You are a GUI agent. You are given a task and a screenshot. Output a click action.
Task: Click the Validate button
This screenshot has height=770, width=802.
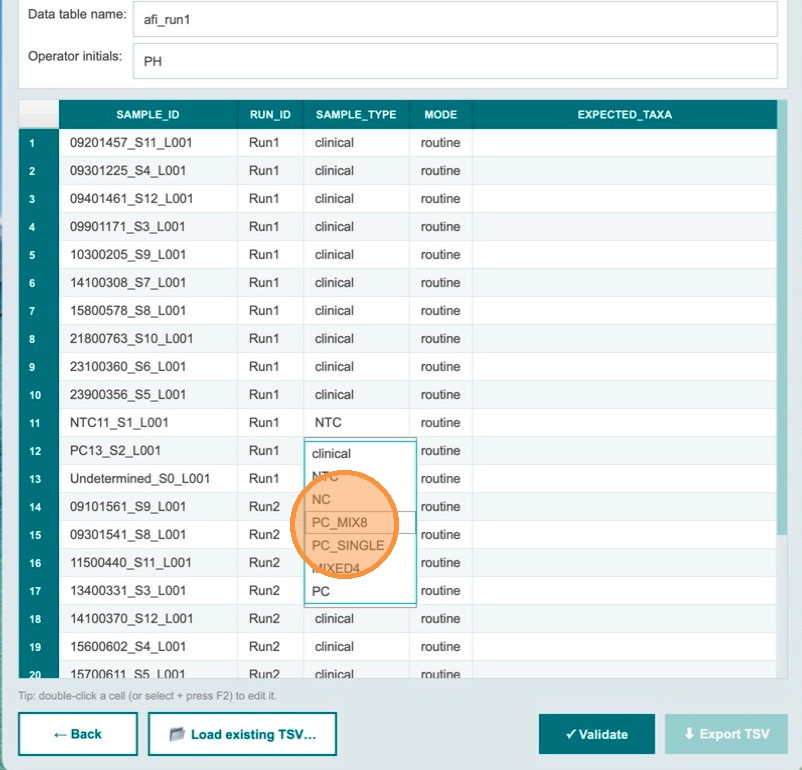click(x=596, y=734)
